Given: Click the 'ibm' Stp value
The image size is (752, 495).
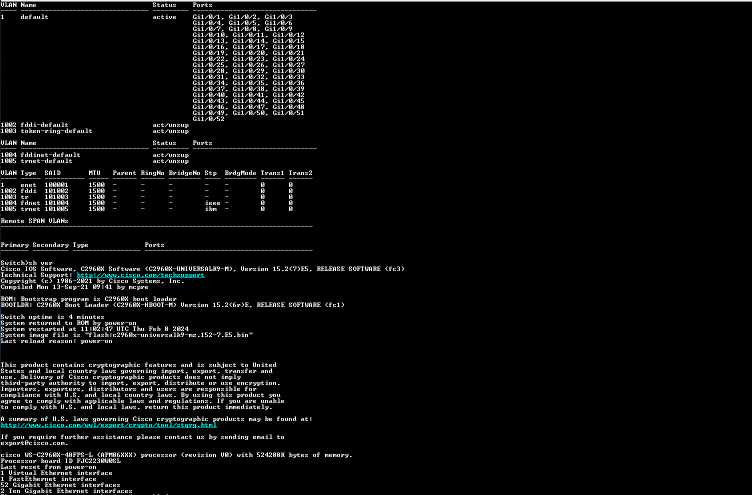Looking at the screenshot, I should click(x=211, y=209).
